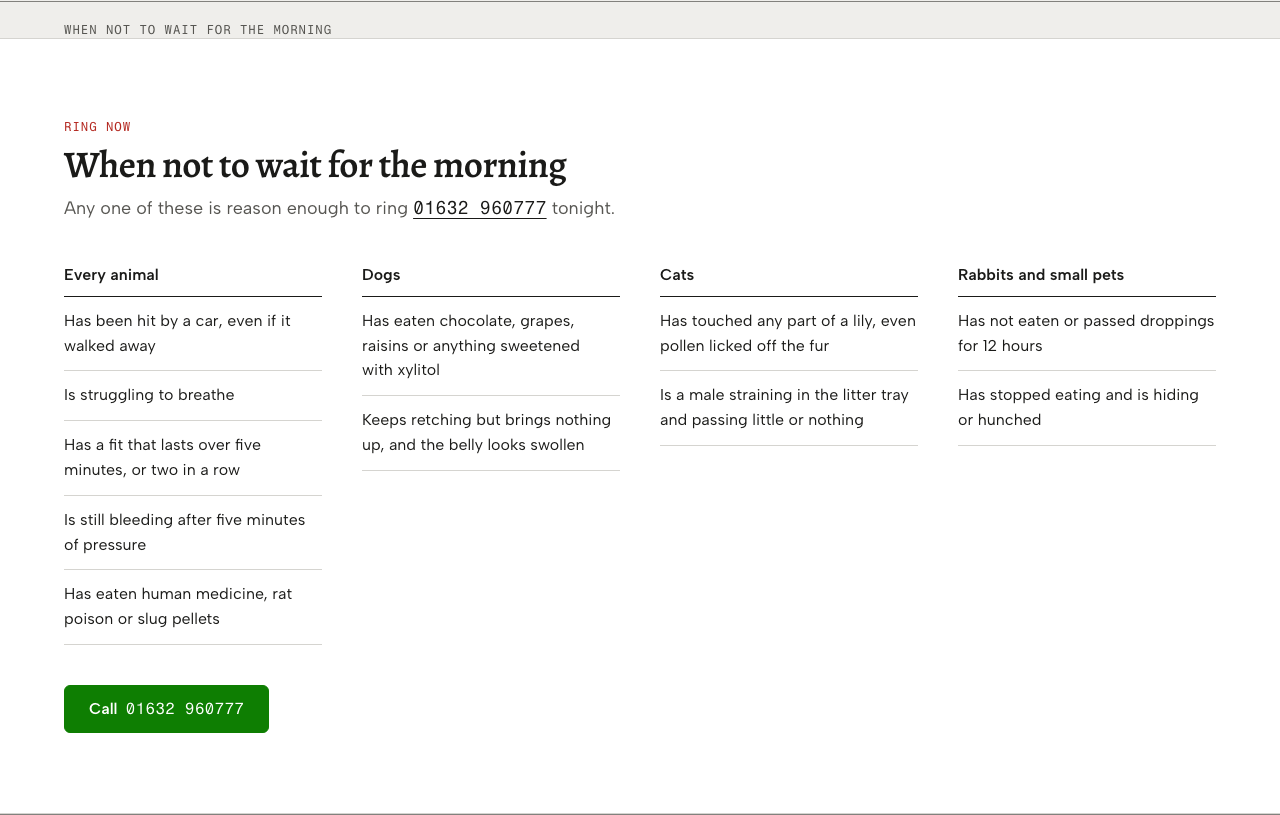Click 'Has a fit that lasts over five minutes' item
The width and height of the screenshot is (1280, 815).
193,458
